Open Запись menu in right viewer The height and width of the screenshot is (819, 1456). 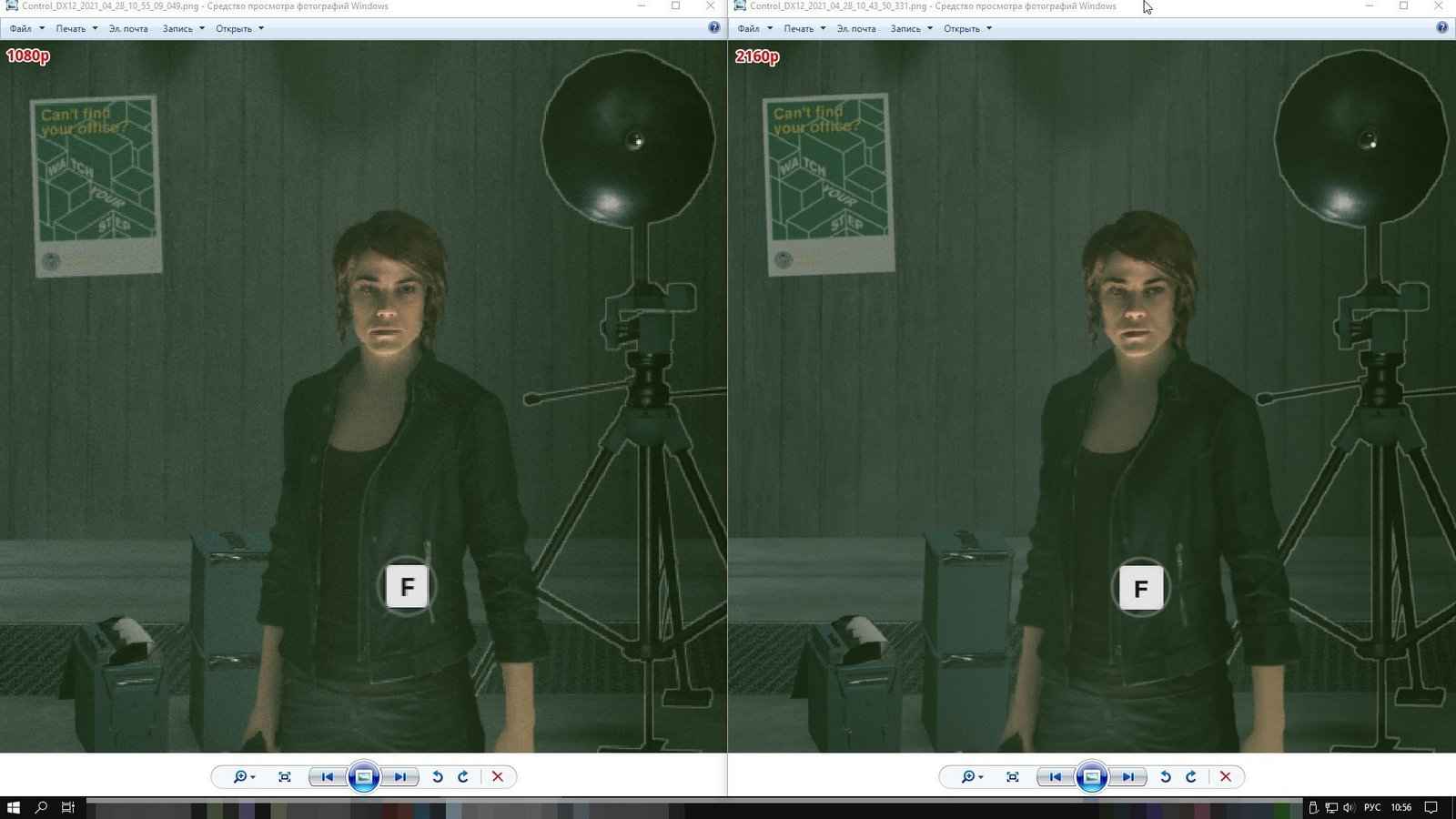click(x=911, y=28)
